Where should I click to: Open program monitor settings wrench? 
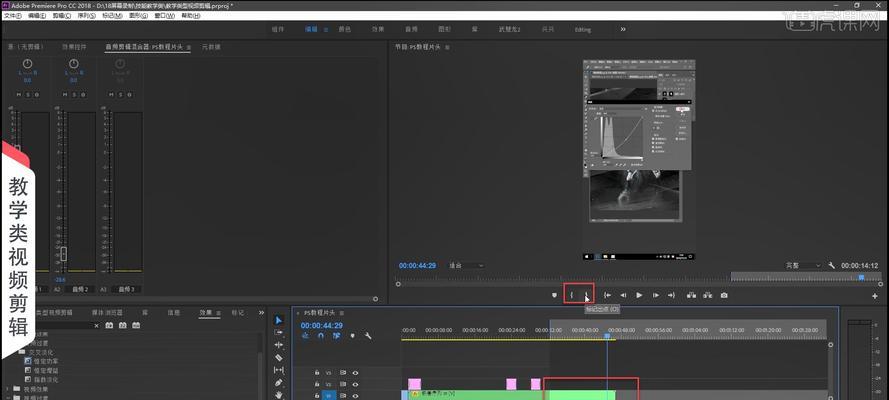(x=832, y=265)
